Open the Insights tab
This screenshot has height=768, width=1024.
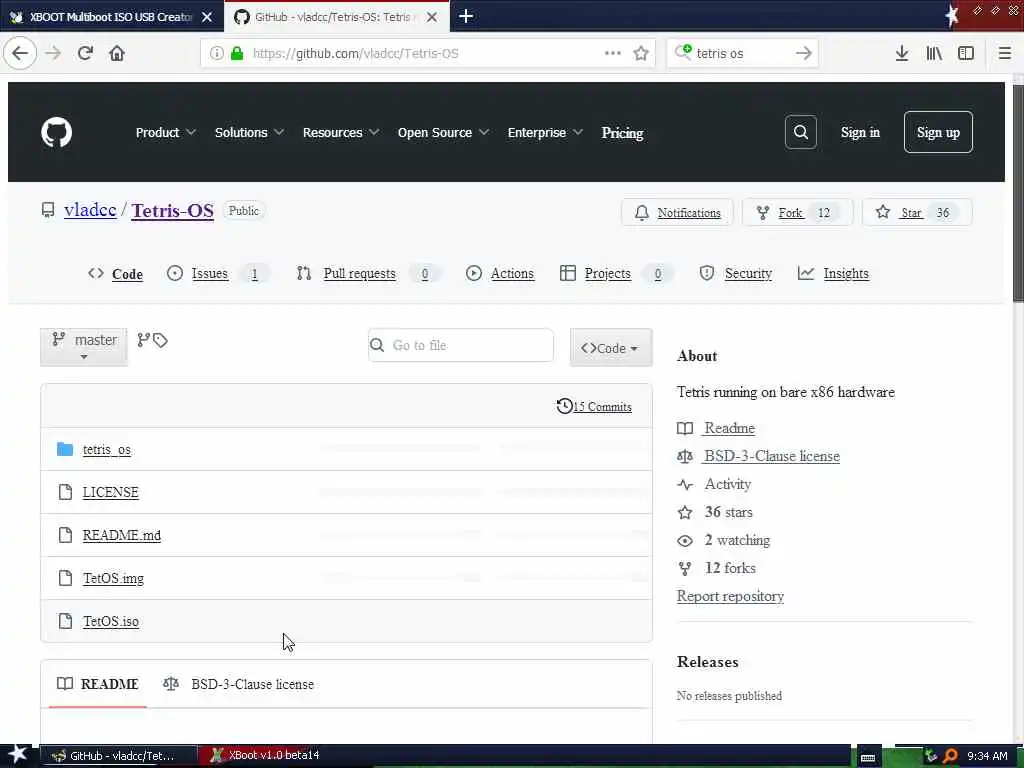pyautogui.click(x=833, y=274)
